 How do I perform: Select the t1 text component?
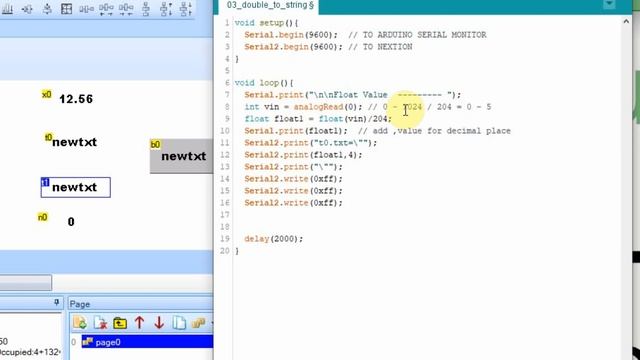tap(76, 187)
